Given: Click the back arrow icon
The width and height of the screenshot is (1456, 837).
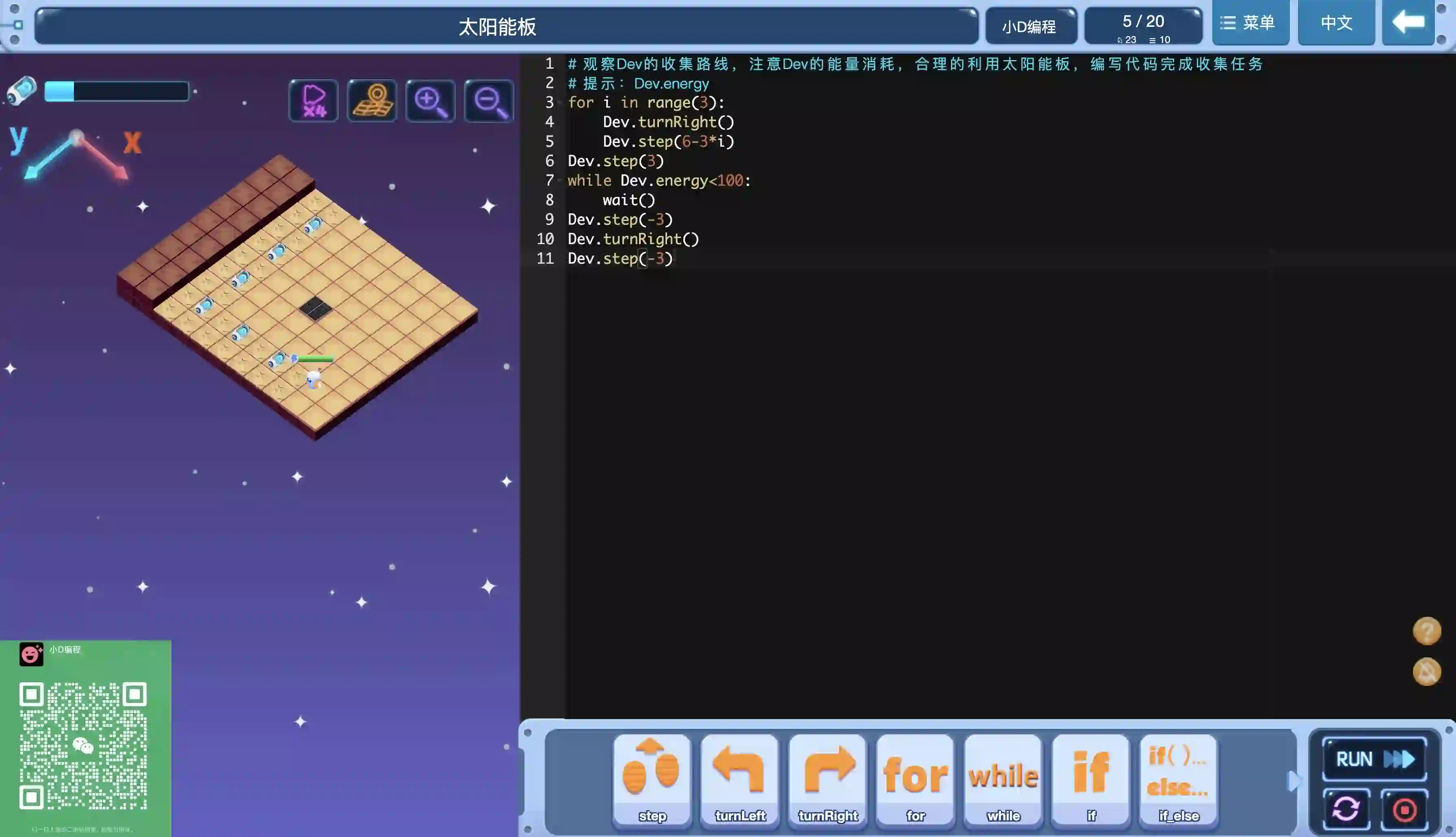Looking at the screenshot, I should click(x=1408, y=23).
